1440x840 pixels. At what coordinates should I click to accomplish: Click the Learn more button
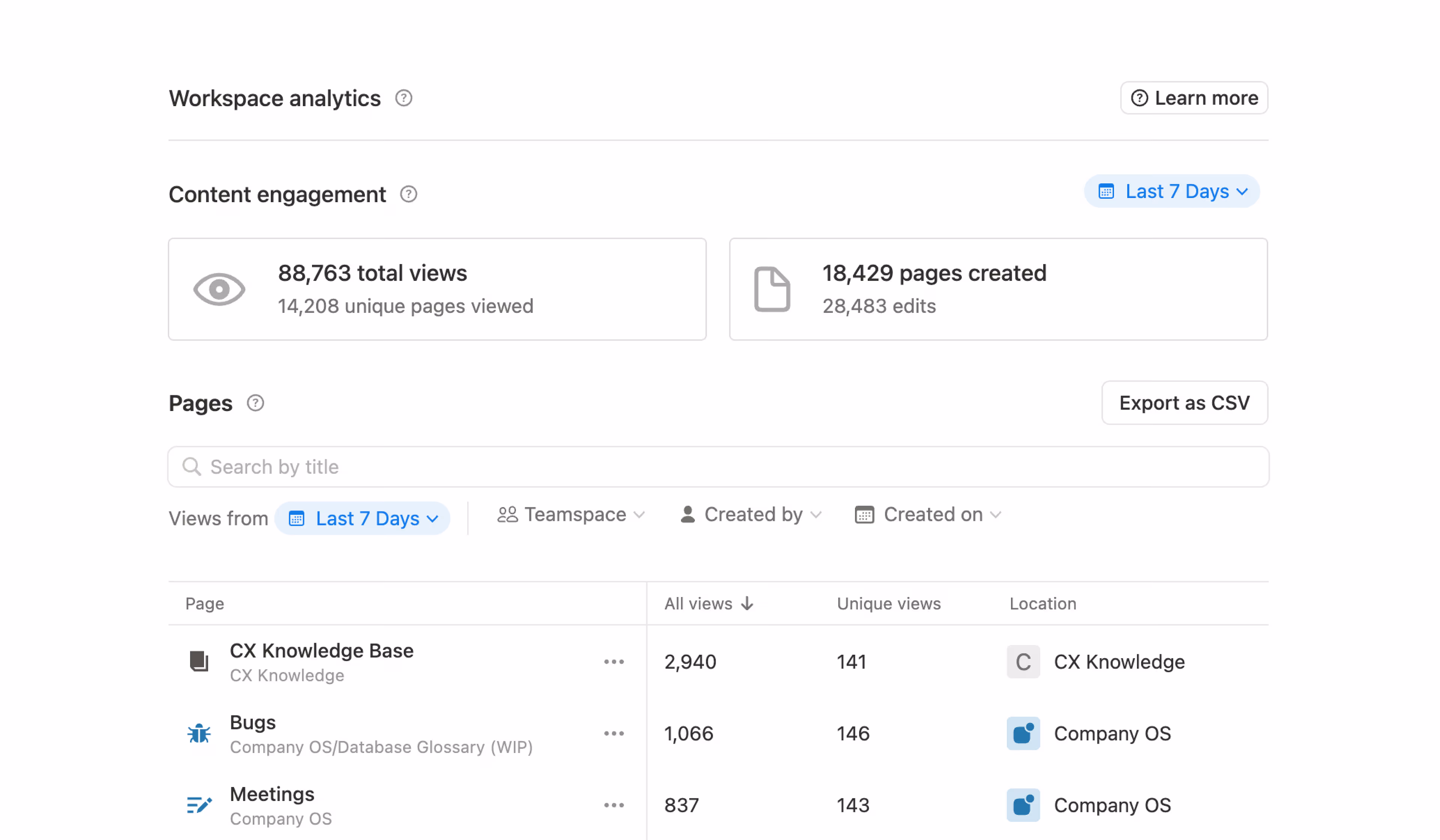1194,98
